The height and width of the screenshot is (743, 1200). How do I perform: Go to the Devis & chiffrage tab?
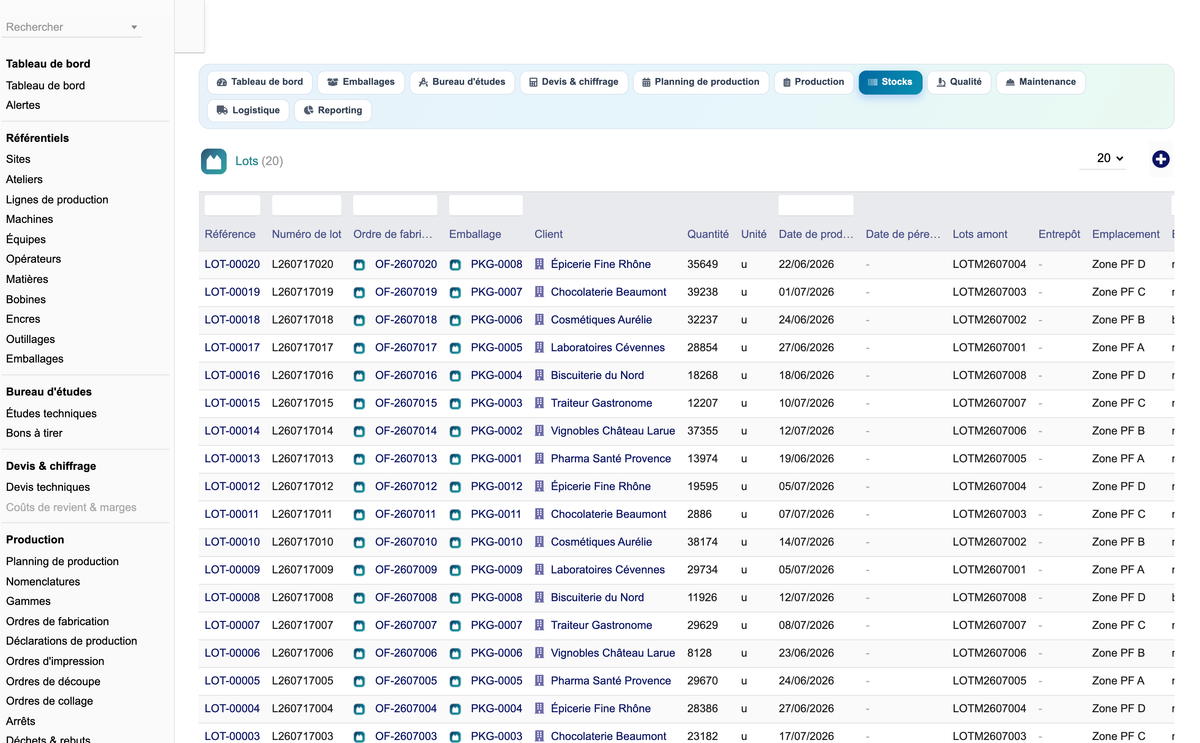point(573,82)
